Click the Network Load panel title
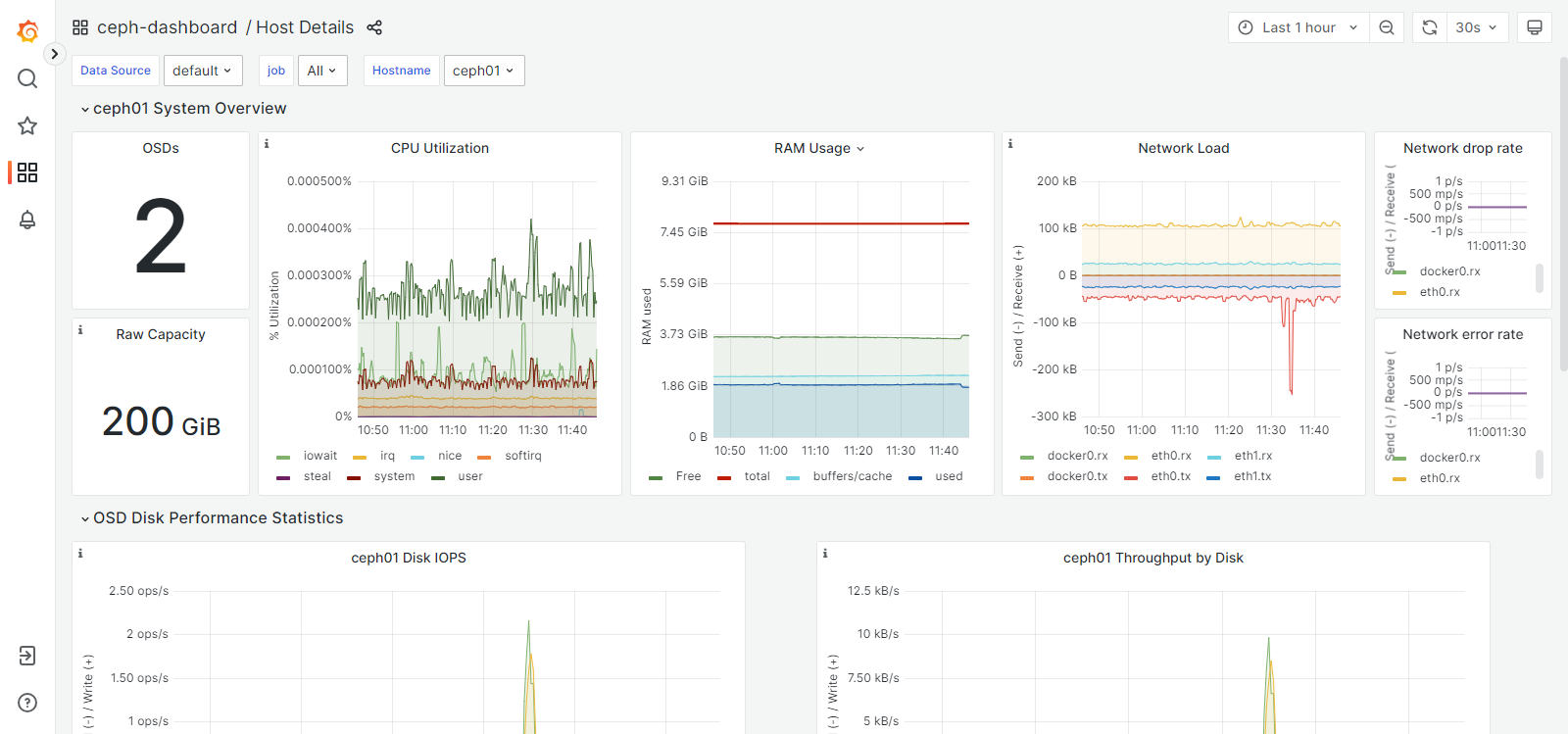The image size is (1568, 734). (x=1183, y=148)
